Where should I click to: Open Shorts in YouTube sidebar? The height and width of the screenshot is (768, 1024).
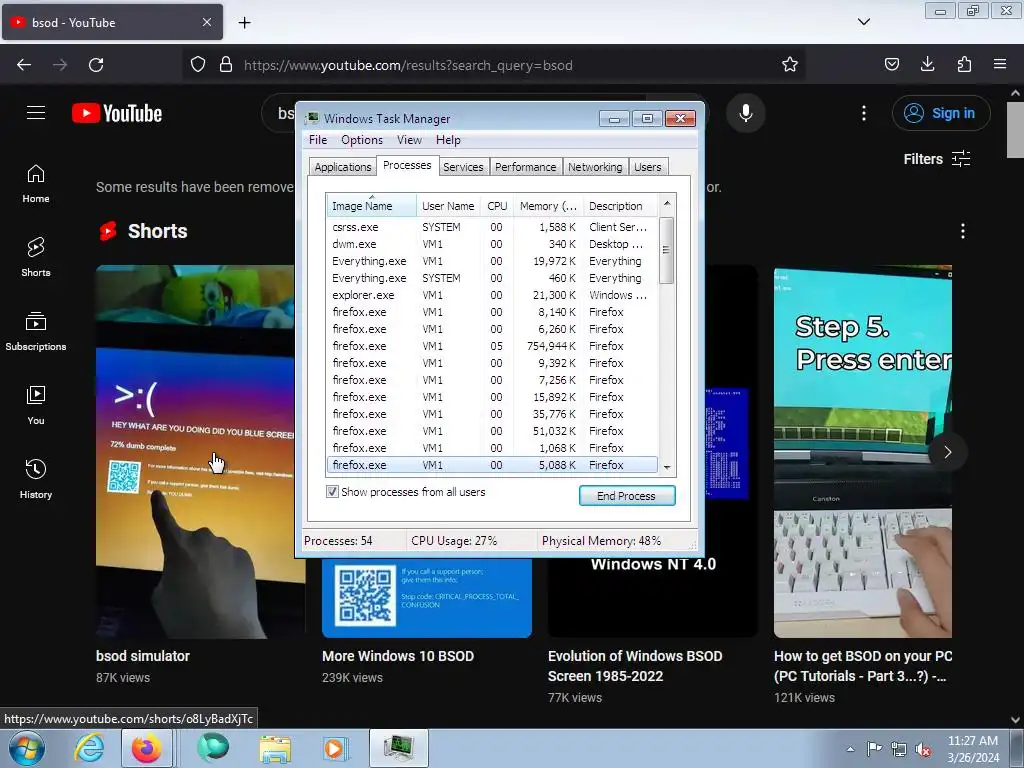point(36,258)
